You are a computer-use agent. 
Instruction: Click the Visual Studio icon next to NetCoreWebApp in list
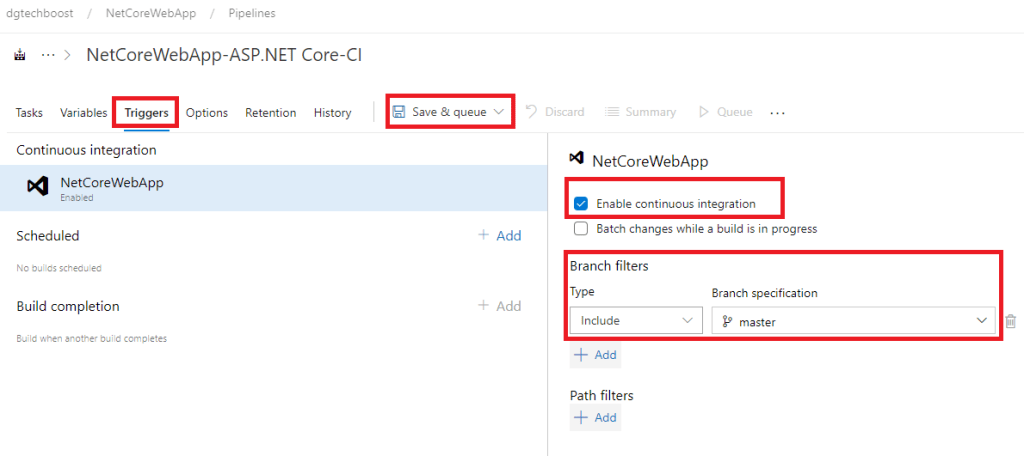click(38, 187)
